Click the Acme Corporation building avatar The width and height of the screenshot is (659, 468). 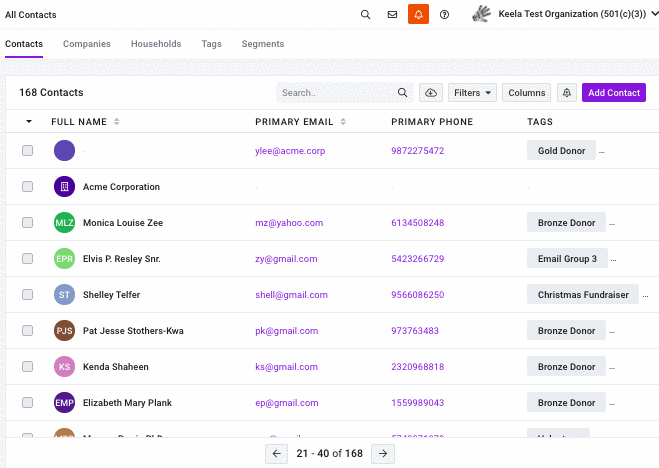pos(64,187)
